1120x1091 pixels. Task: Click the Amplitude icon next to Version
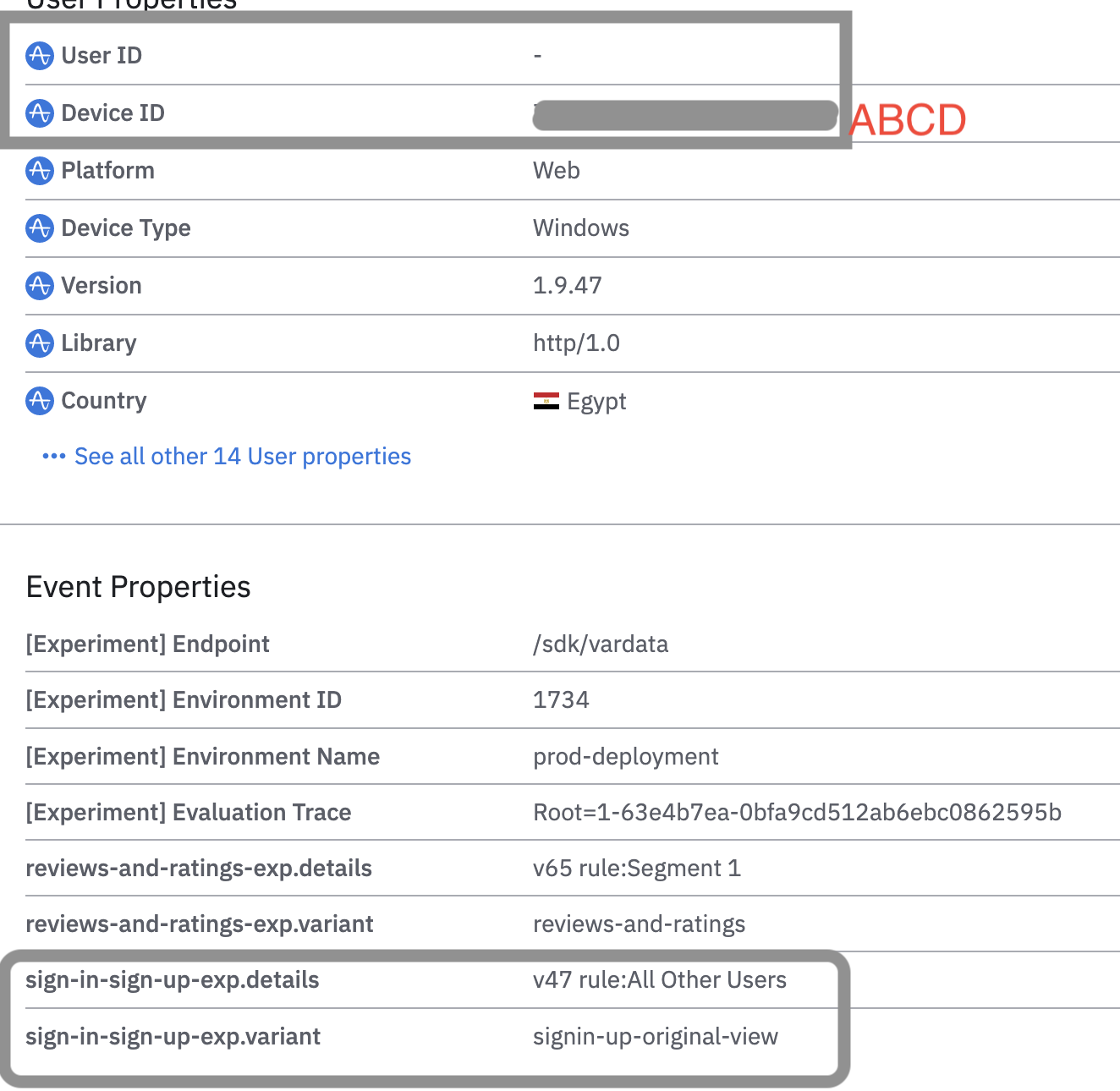(40, 286)
